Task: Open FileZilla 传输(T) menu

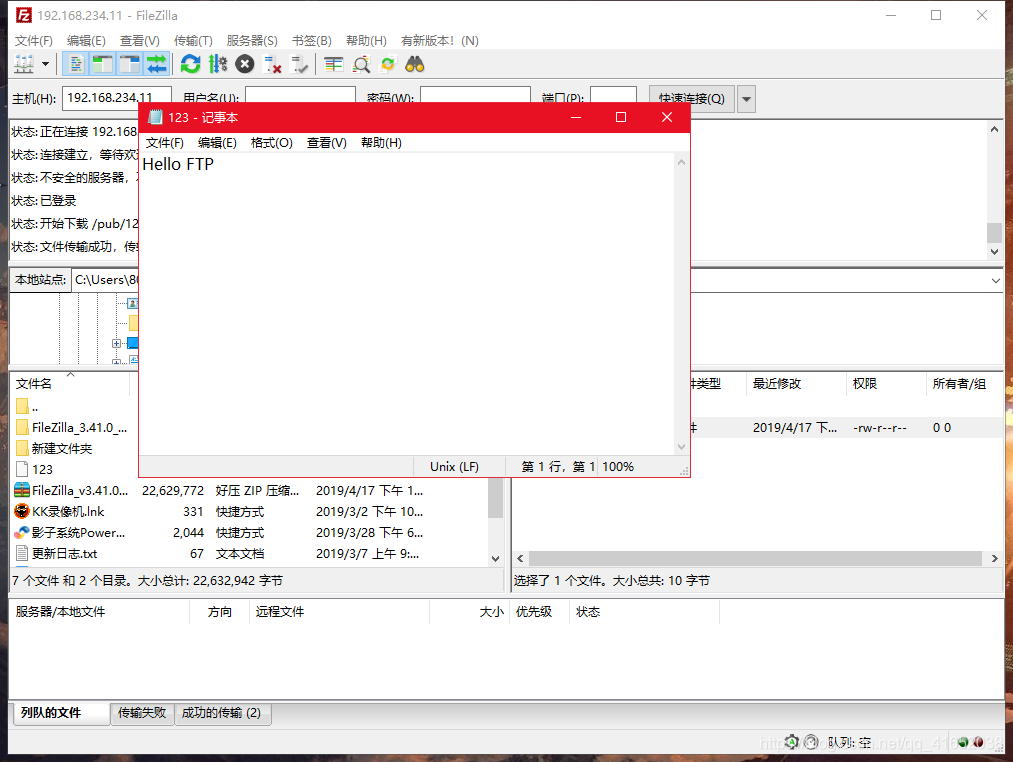Action: pyautogui.click(x=193, y=41)
